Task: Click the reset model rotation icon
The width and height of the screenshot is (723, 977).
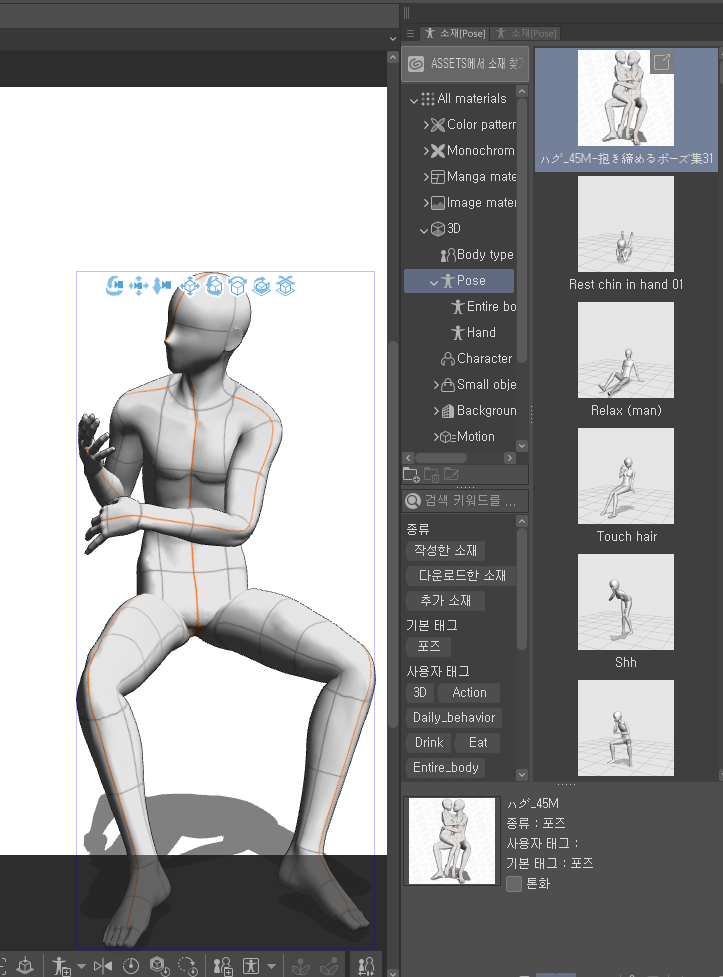Action: click(x=188, y=966)
